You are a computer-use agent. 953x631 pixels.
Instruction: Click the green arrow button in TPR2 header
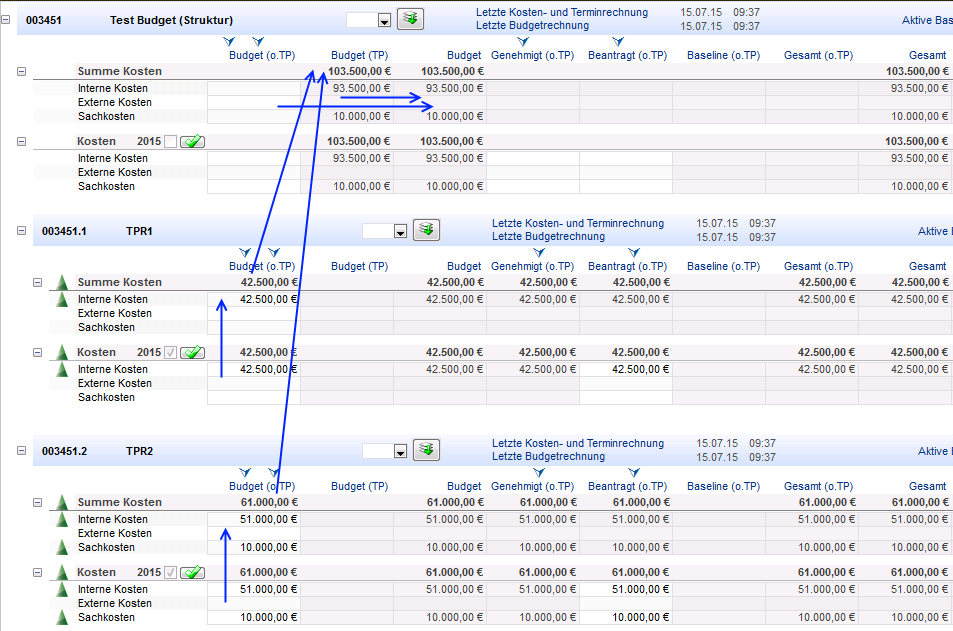(x=427, y=450)
